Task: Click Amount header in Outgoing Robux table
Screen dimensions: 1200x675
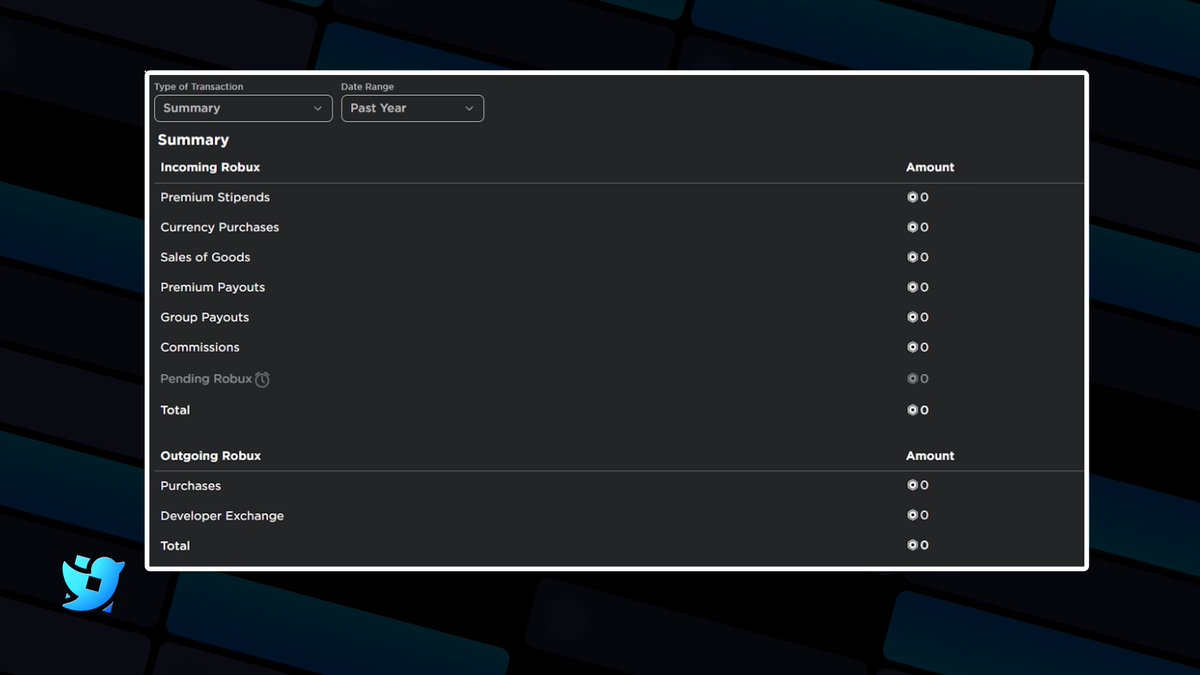Action: 930,455
